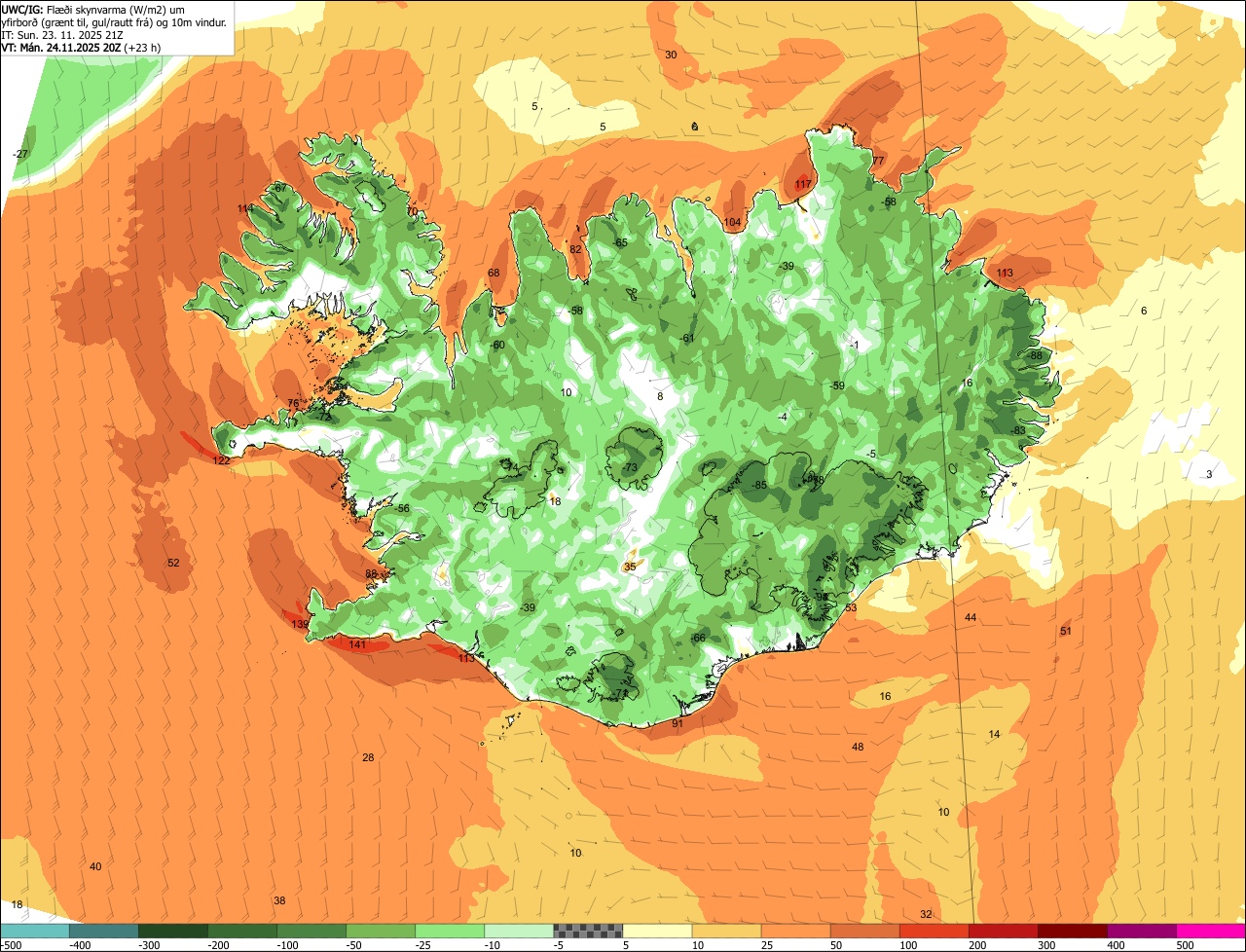
Task: Pick the red-orange swatch between 100 and 200
Action: coord(934,931)
